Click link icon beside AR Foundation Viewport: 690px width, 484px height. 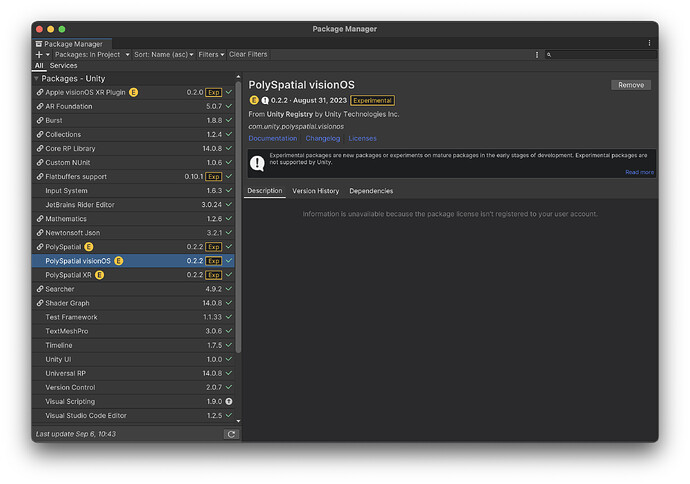tap(40, 106)
